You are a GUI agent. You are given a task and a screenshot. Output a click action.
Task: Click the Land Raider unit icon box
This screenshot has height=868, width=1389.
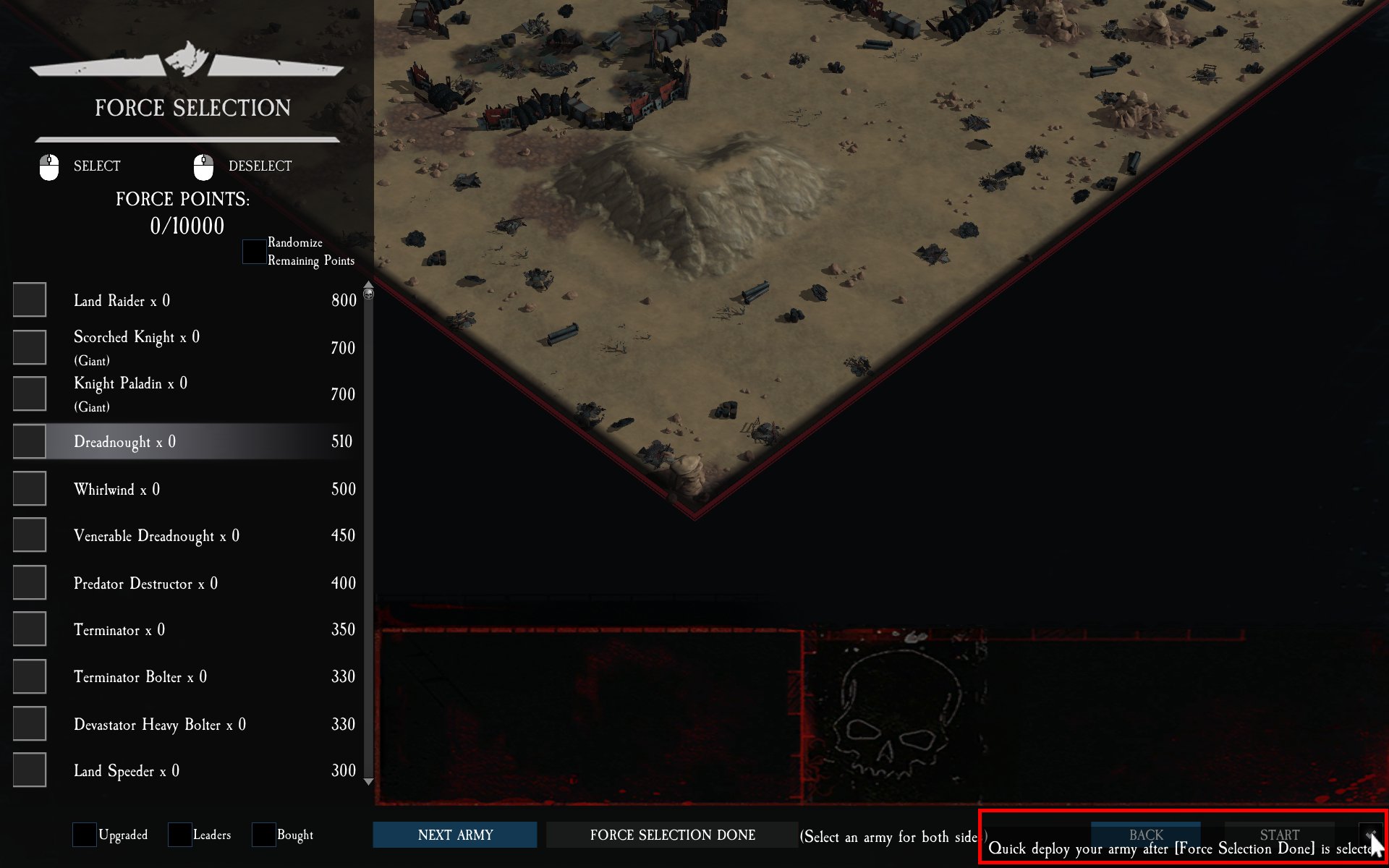click(30, 300)
